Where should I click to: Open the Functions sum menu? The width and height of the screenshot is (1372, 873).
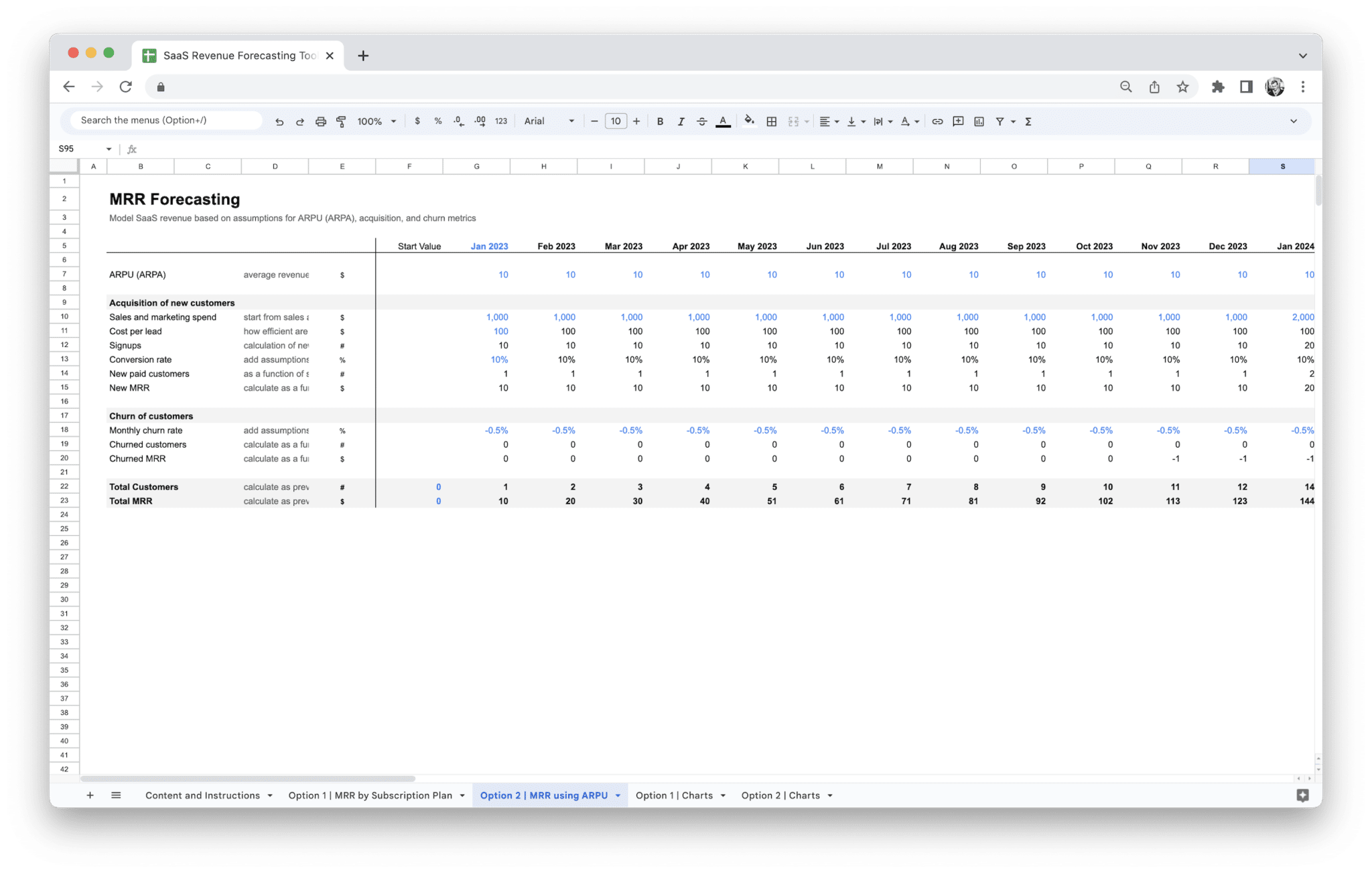[1027, 121]
